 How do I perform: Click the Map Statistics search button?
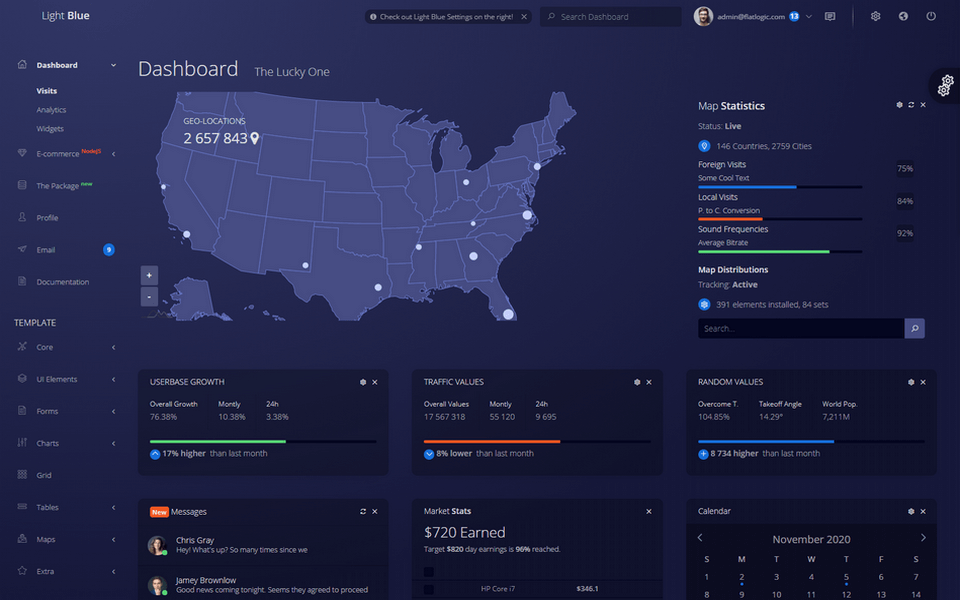point(914,328)
